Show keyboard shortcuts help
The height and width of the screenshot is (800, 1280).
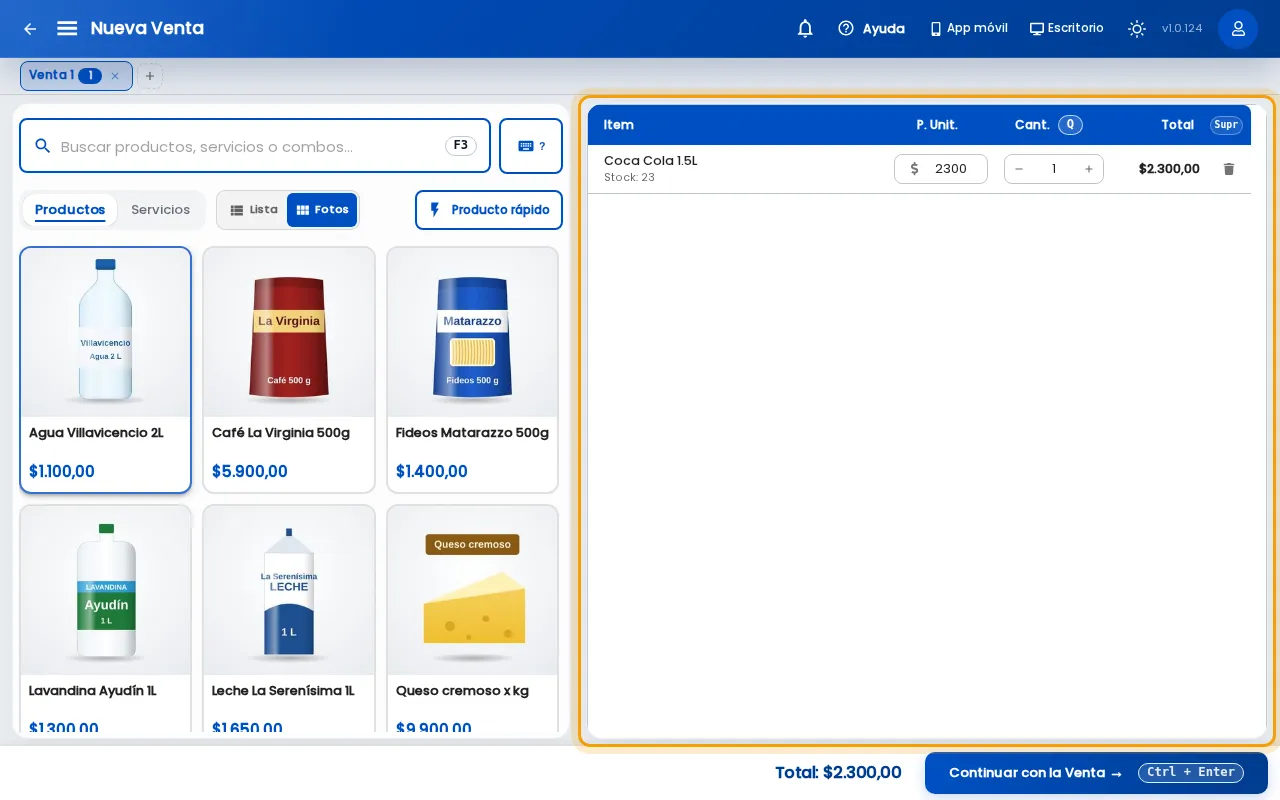(x=531, y=146)
